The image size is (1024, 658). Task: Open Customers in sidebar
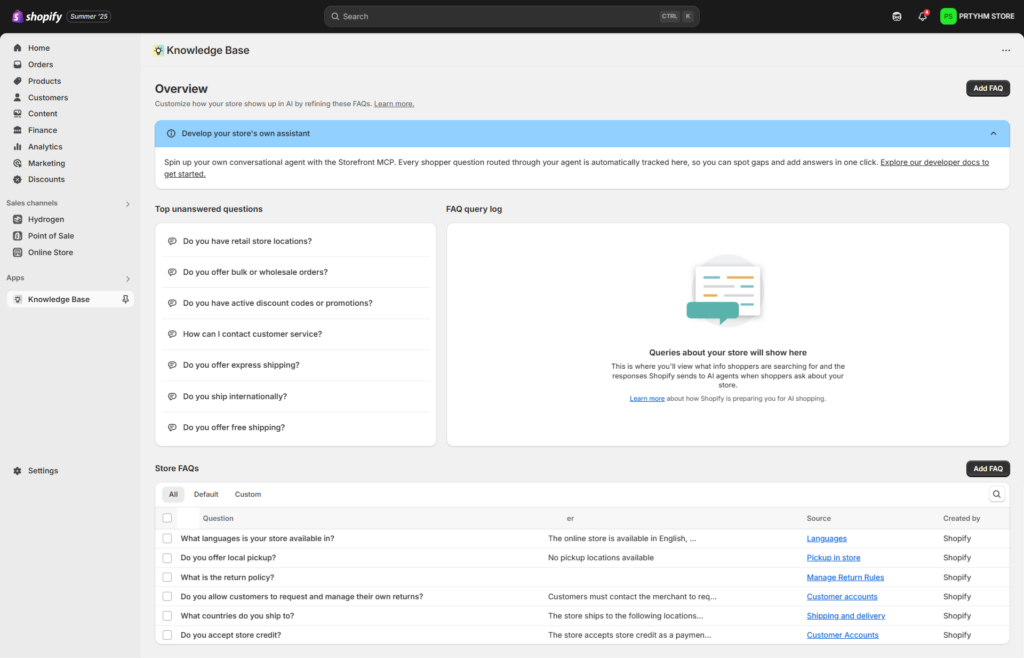coord(48,97)
